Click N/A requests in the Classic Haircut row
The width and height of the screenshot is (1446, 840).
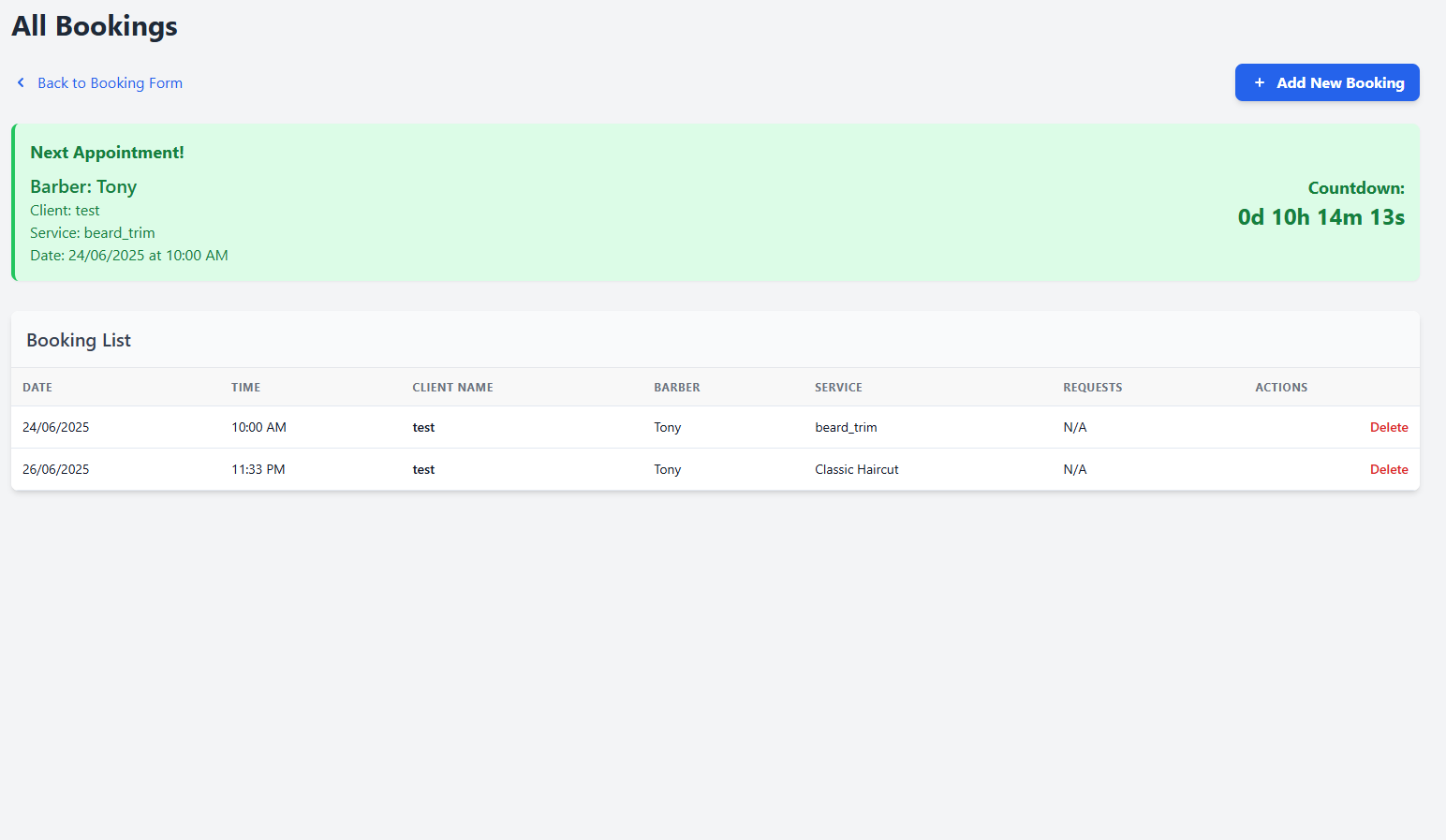pos(1075,469)
